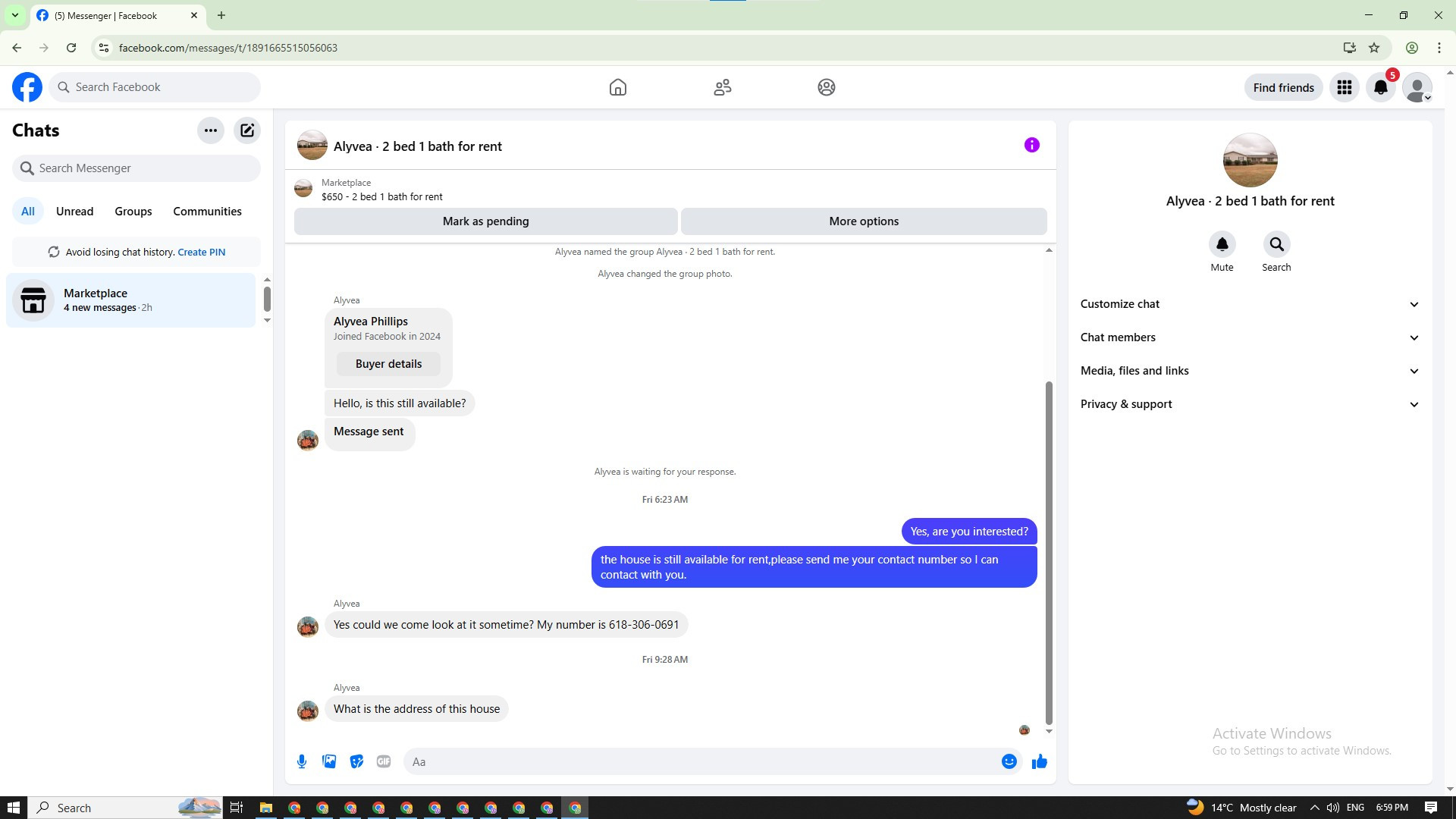Screen dimensions: 1456x819
Task: Attach a file via photo icon
Action: [329, 761]
